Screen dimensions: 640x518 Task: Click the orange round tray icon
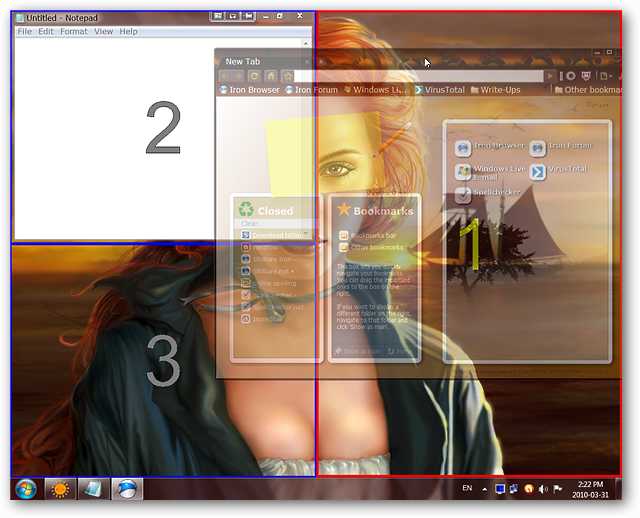(529, 489)
